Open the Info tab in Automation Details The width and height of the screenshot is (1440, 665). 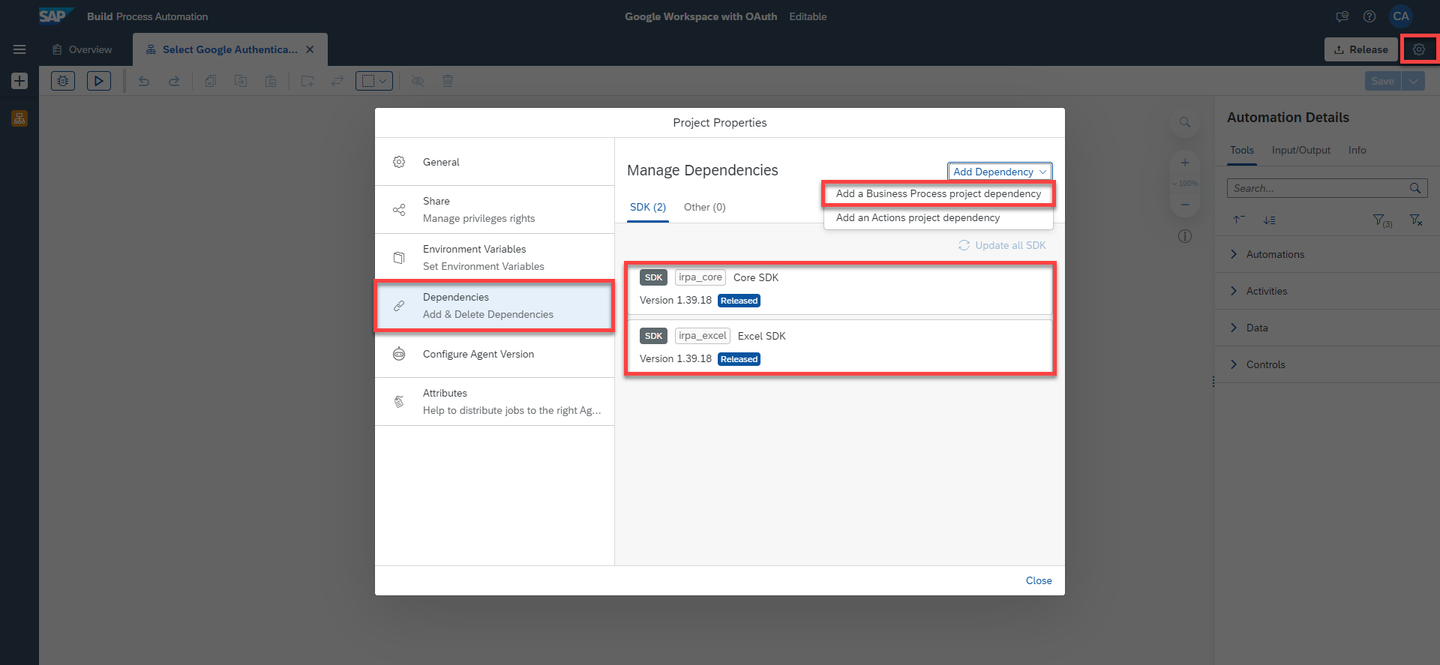coord(1357,150)
